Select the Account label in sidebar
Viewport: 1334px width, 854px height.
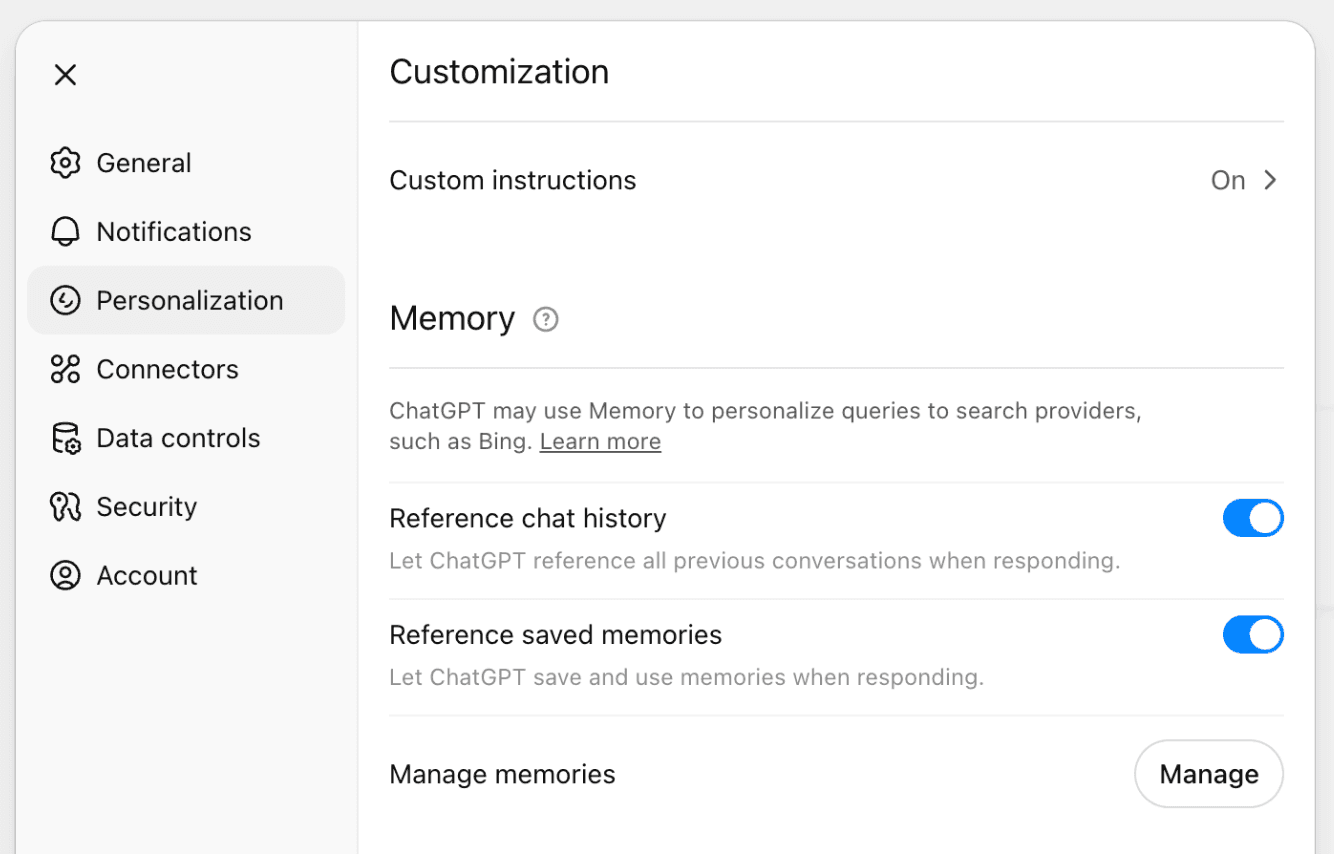coord(147,576)
